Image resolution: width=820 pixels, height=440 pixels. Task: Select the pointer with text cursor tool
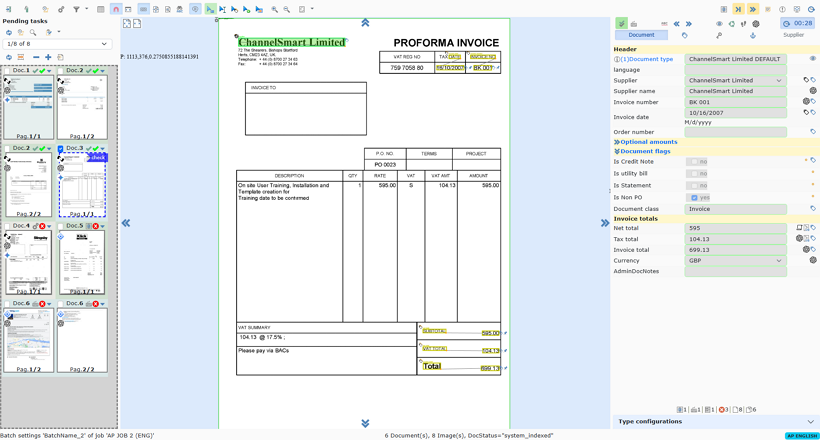point(222,9)
